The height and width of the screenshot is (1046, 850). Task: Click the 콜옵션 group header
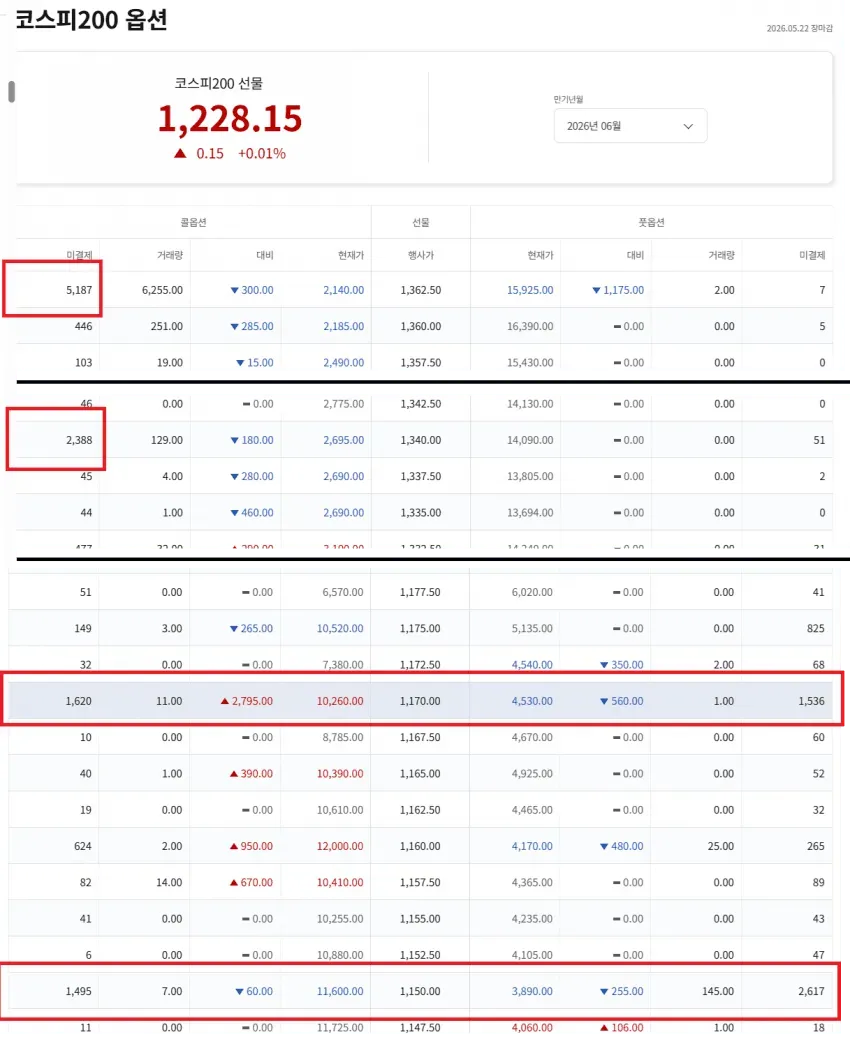coord(193,222)
